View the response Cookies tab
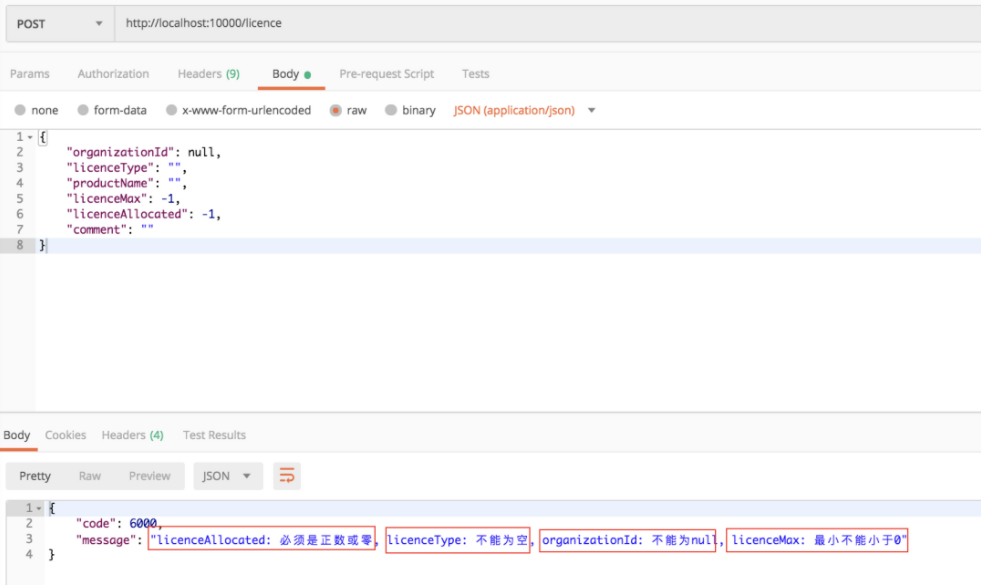 pos(65,435)
